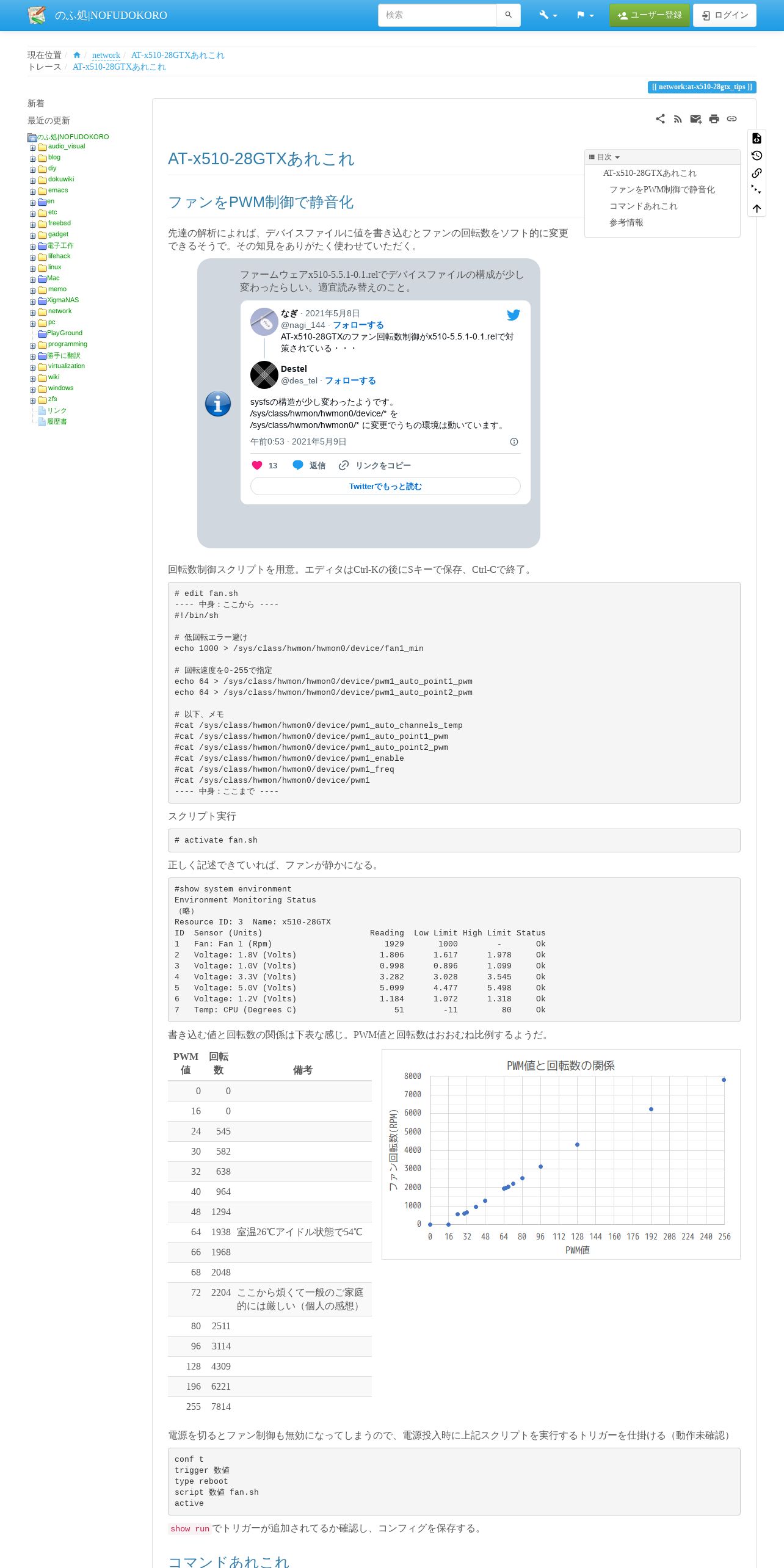This screenshot has height=1568, width=784.
Task: Click the backlinks chain icon in side tools
Action: point(757,173)
